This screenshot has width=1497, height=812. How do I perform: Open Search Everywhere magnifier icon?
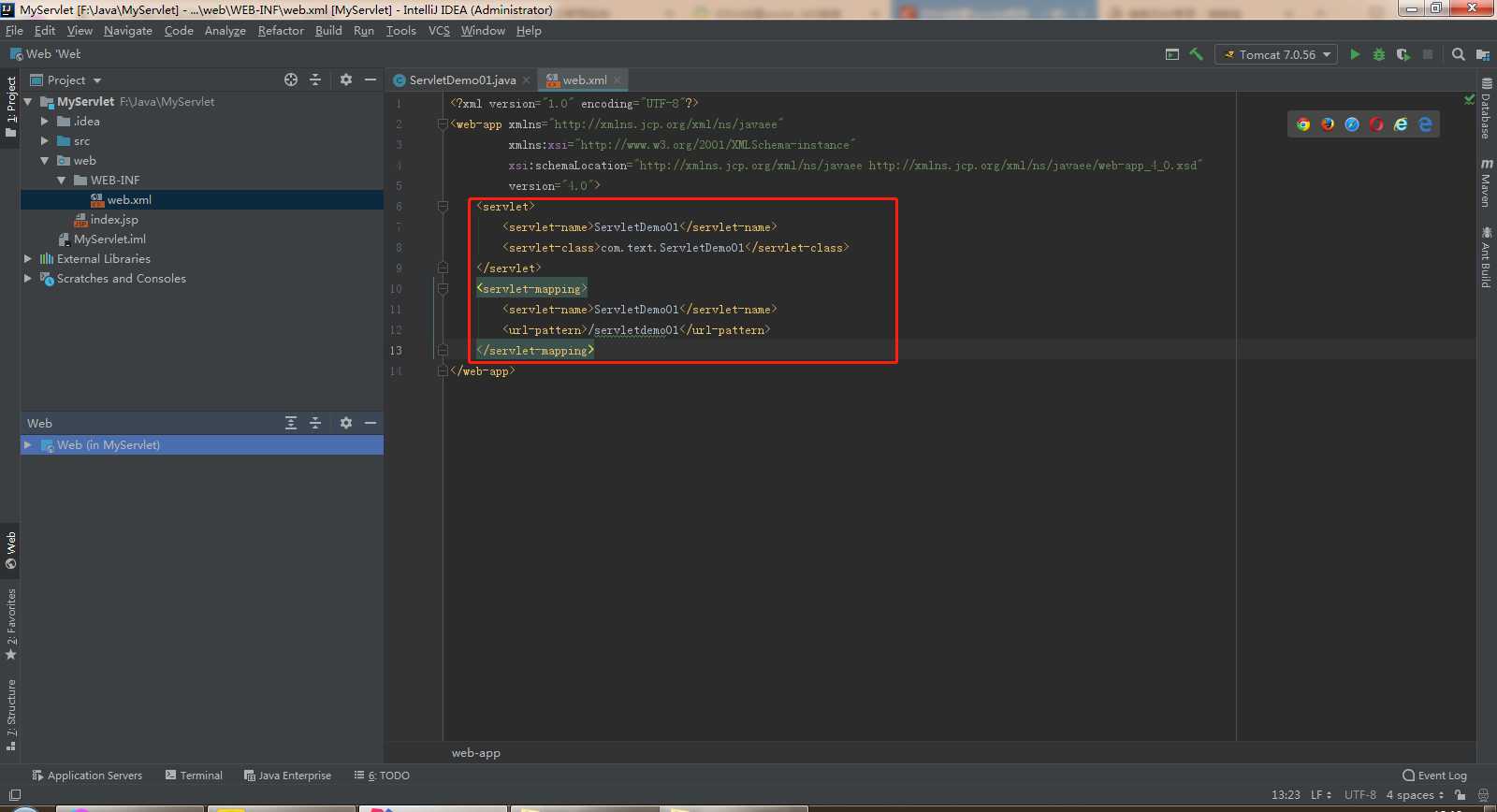pos(1458,54)
